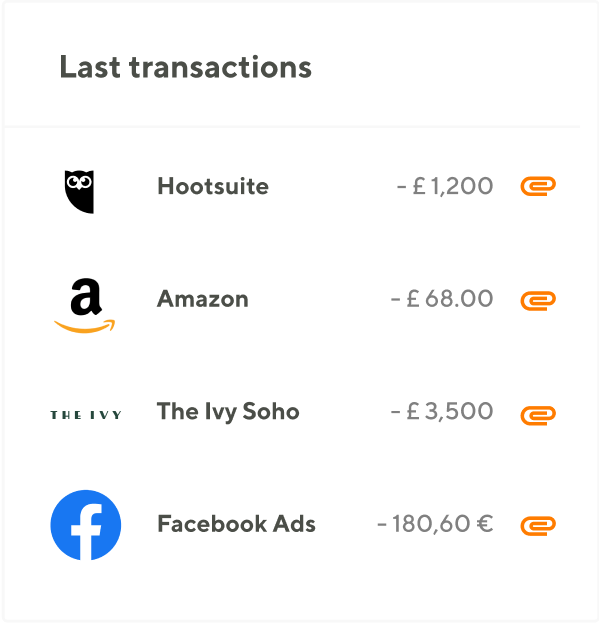Select the Amazon merchant name
Viewport: 599px width, 623px height.
click(x=203, y=299)
